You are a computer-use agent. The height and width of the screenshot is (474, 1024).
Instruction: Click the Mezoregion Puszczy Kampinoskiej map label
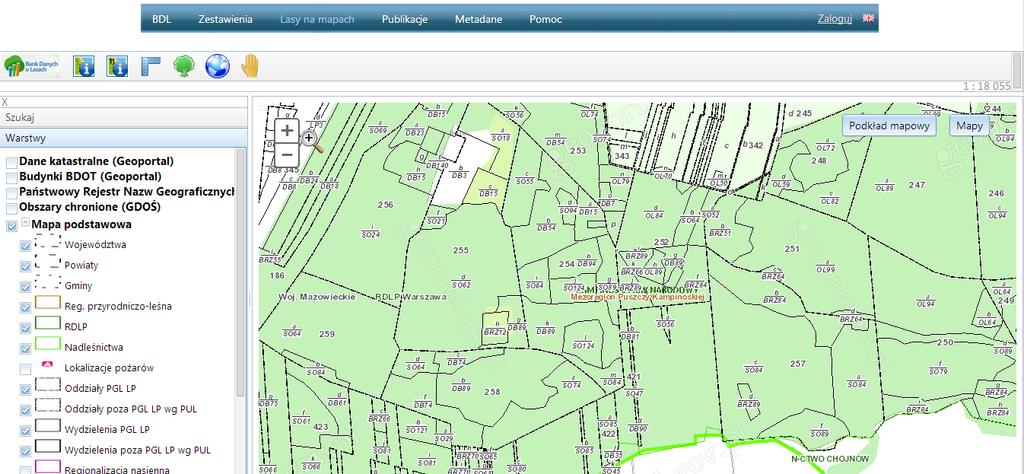click(639, 296)
